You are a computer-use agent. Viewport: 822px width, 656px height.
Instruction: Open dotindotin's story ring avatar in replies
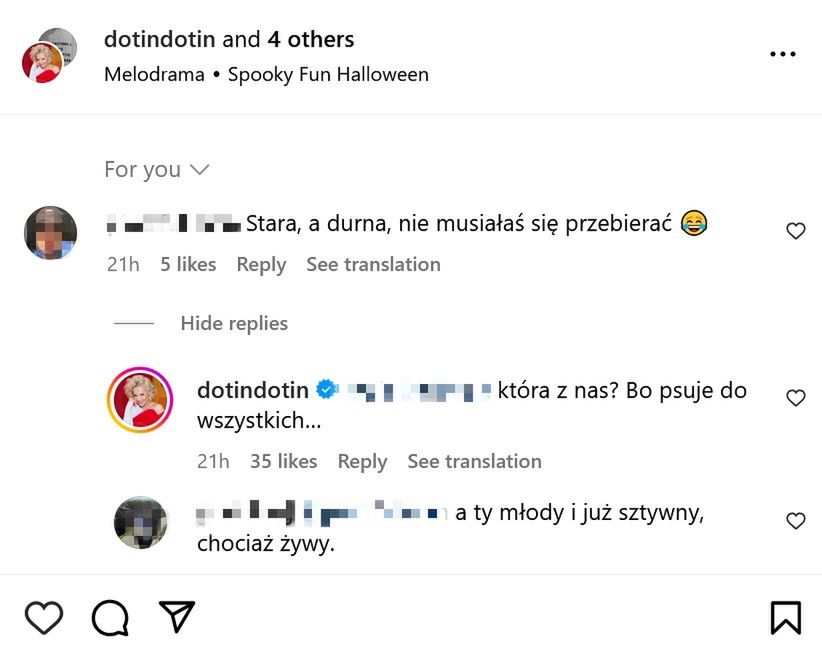point(140,400)
